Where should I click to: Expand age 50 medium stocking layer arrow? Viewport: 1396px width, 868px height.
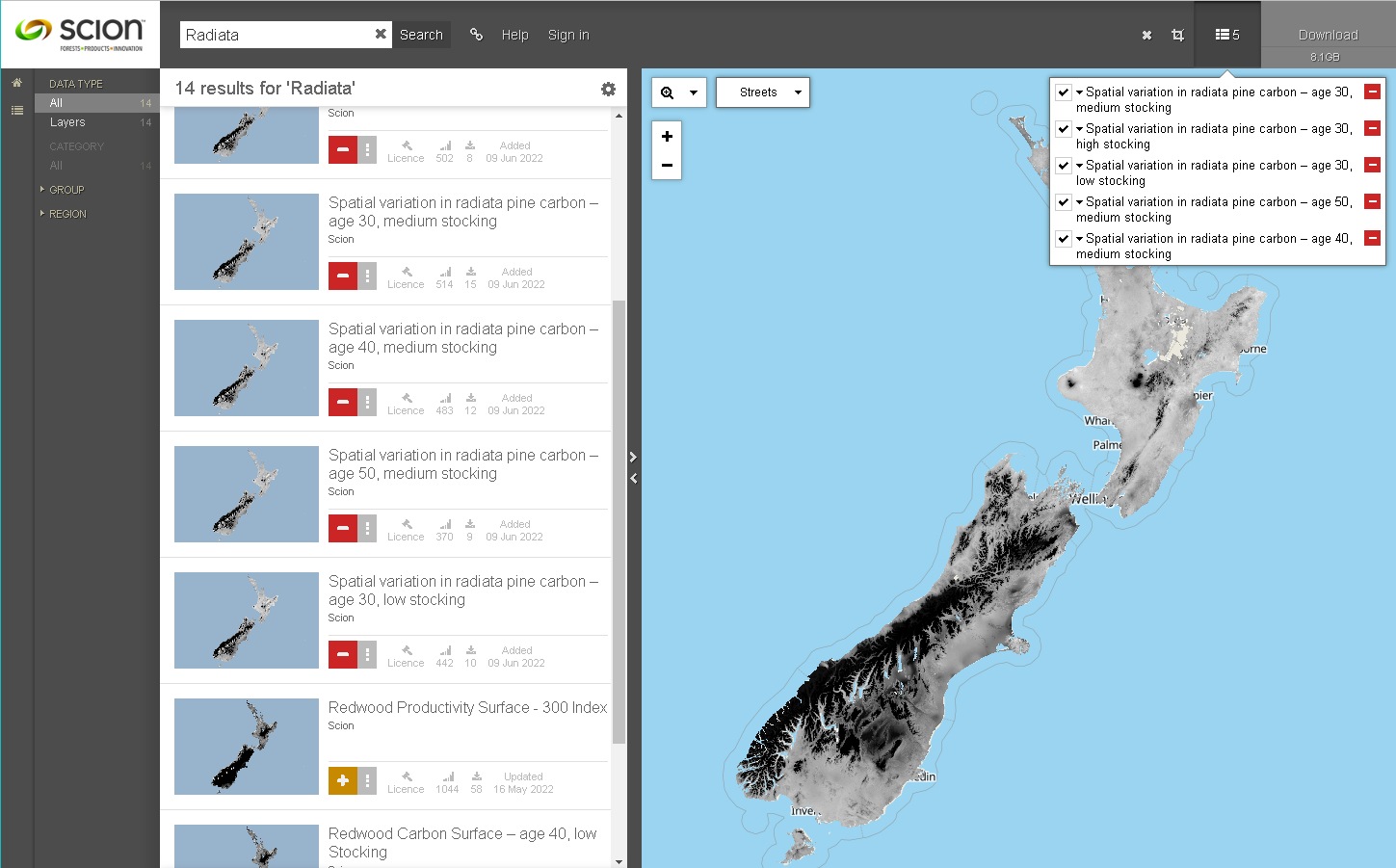1080,202
